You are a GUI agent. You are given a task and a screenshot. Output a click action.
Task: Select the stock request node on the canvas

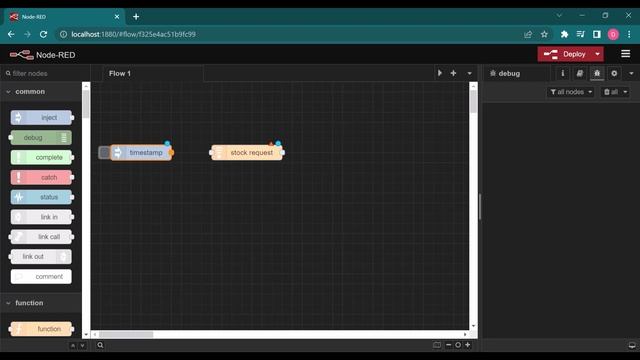(x=247, y=153)
